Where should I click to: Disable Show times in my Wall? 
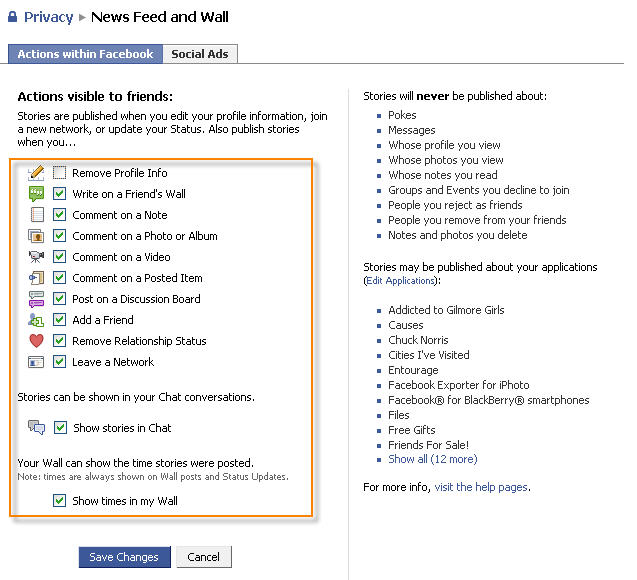pos(60,501)
